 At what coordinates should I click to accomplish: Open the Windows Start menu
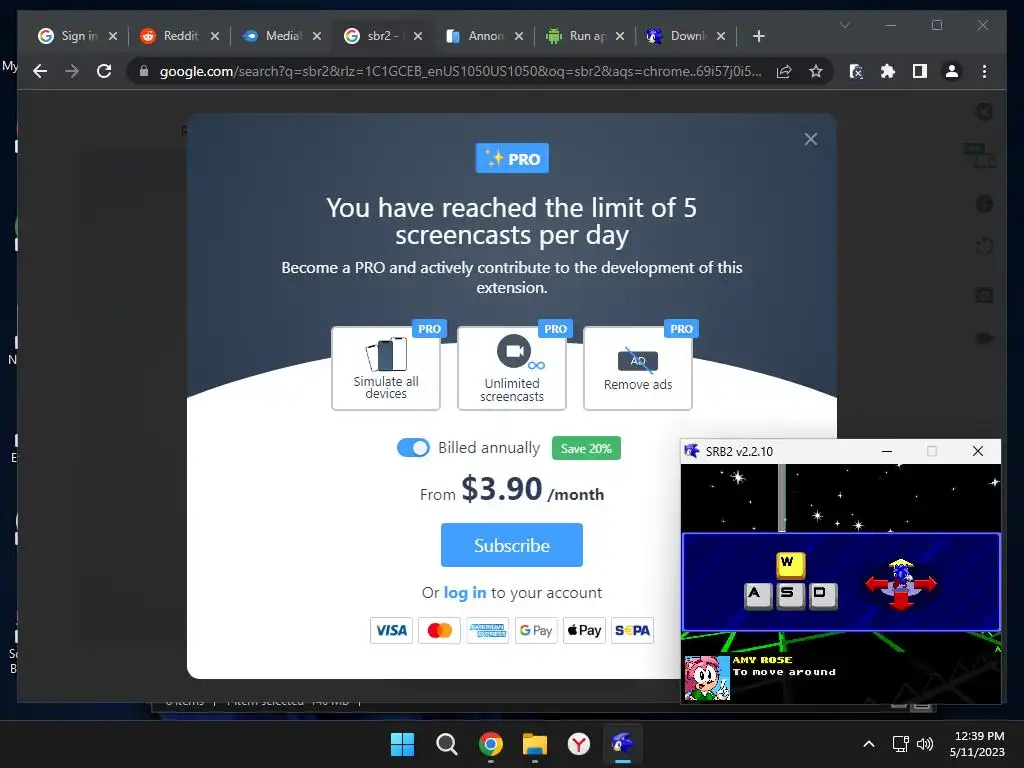tap(402, 744)
